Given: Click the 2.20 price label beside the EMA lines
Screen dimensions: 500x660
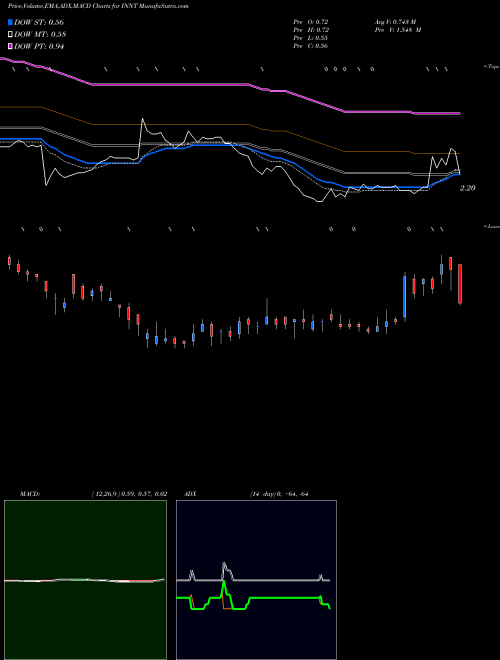Looking at the screenshot, I should coord(467,188).
